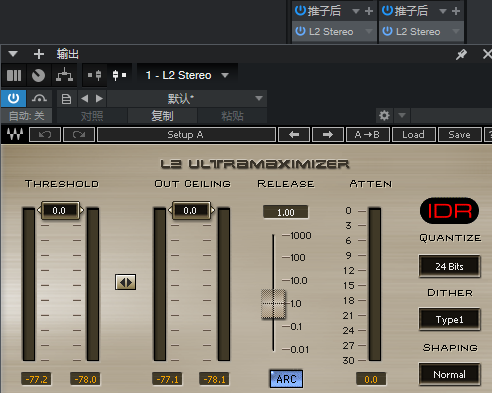Viewport: 492px width, 393px height.
Task: Click Waves previous preset left arrow
Action: pyautogui.click(x=294, y=135)
